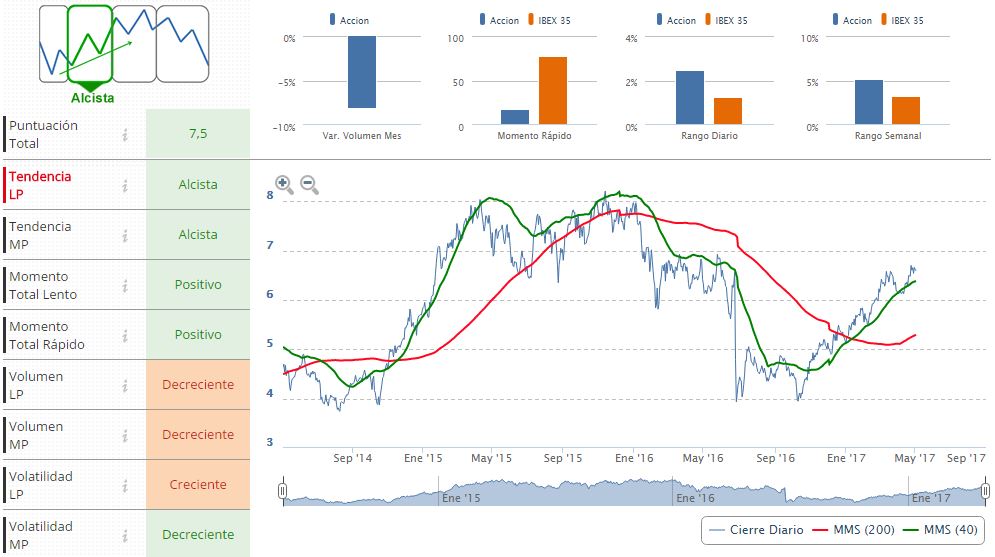Click info icon for Momento Total Rápido
This screenshot has width=995, height=557.
coord(125,335)
